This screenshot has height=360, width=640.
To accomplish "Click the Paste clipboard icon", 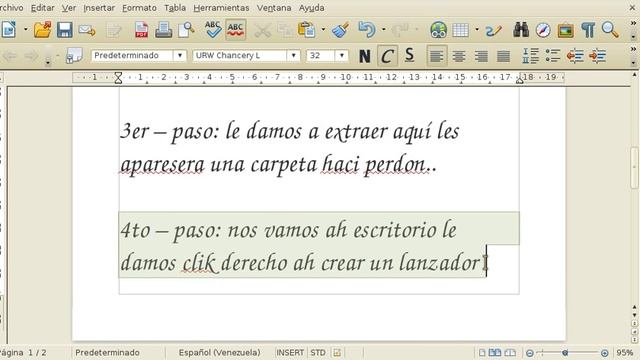I will pos(307,30).
